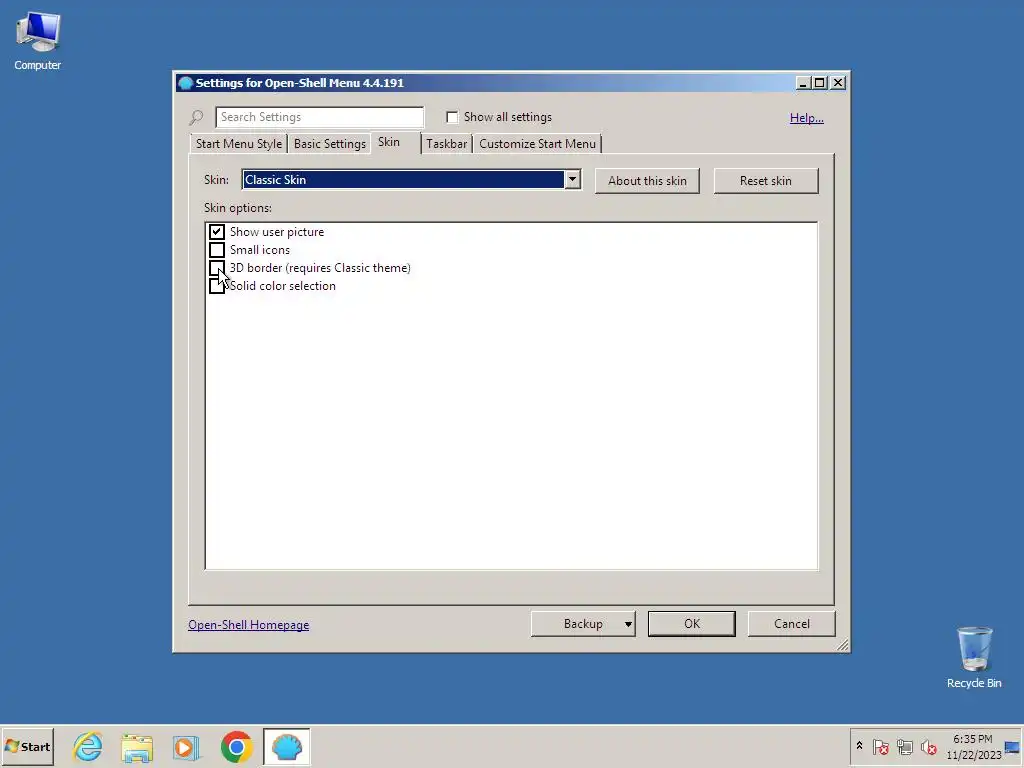
Task: Close the Open-Shell settings window
Action: pos(838,83)
